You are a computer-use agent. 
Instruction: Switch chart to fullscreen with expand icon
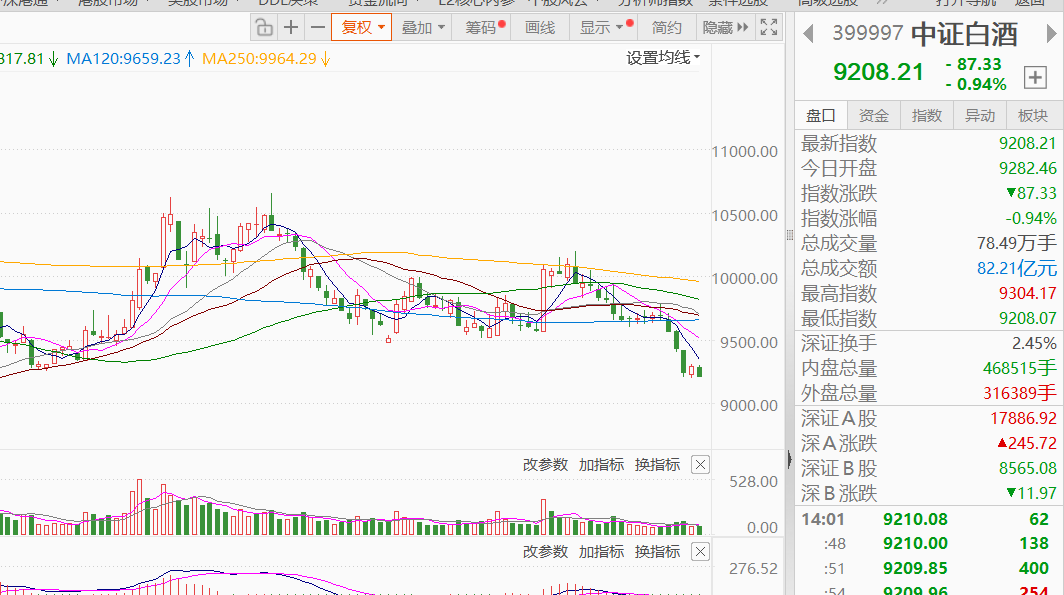(x=768, y=27)
